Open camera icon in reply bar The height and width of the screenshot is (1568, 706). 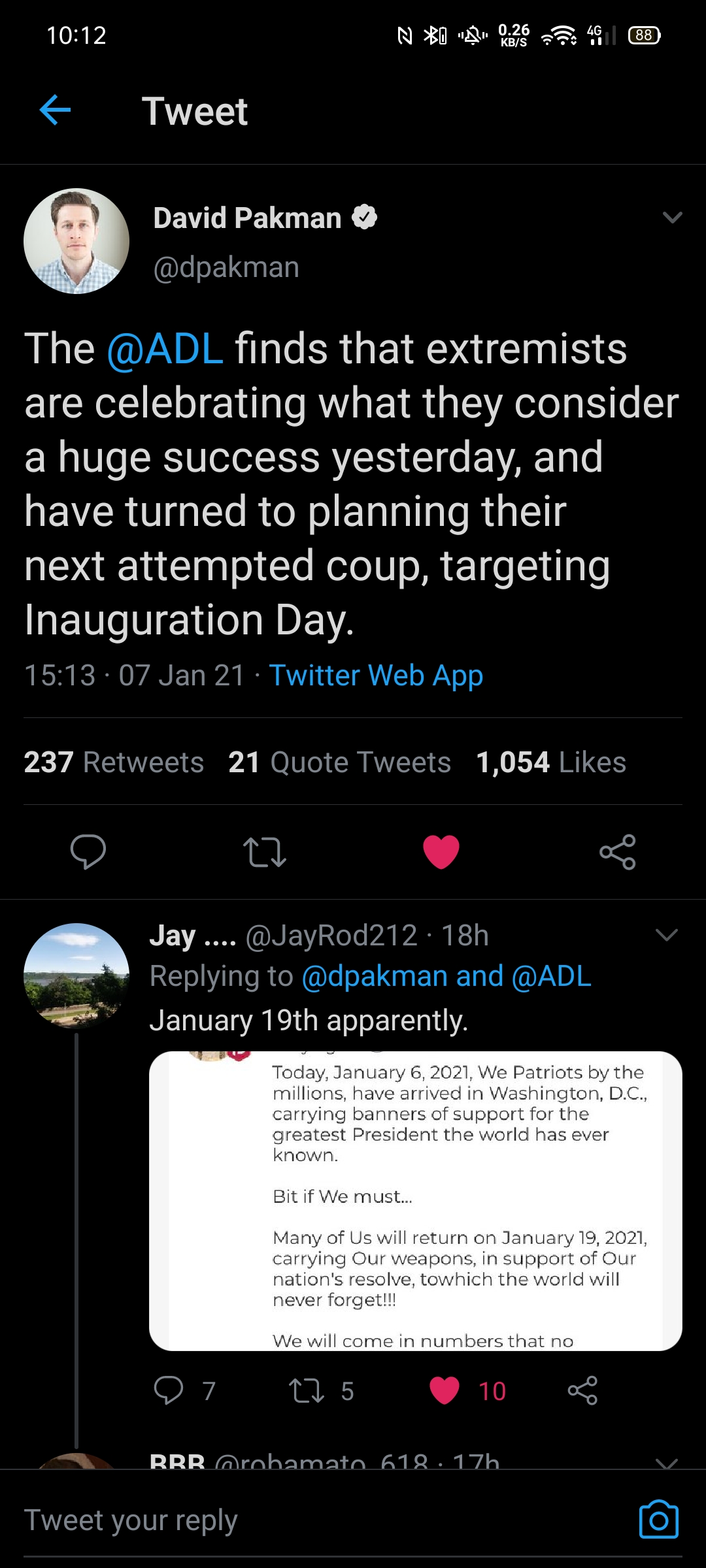point(658,1519)
